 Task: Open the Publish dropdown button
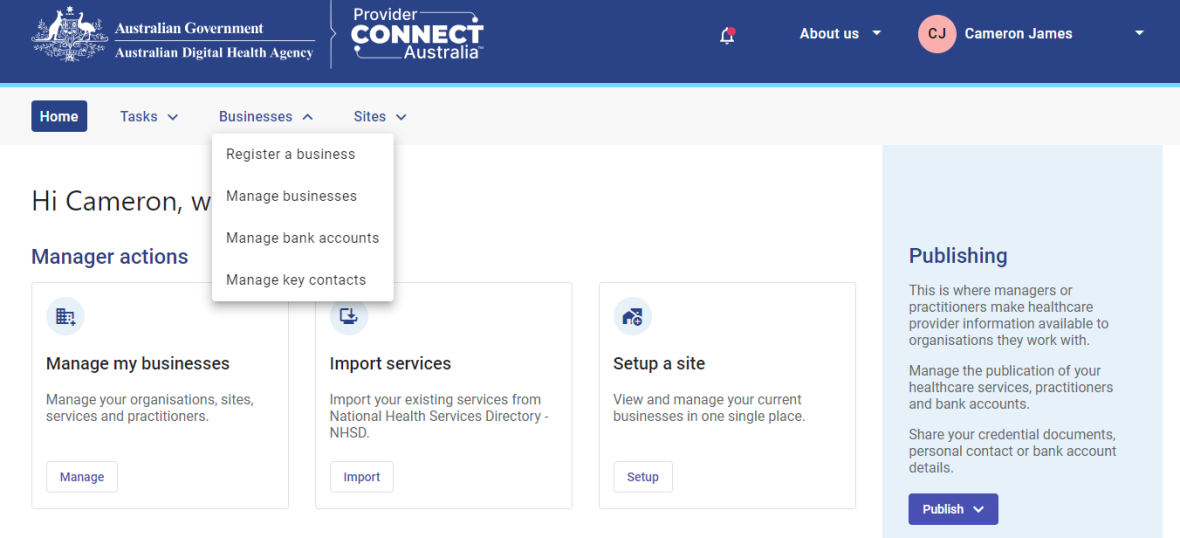pyautogui.click(x=953, y=509)
